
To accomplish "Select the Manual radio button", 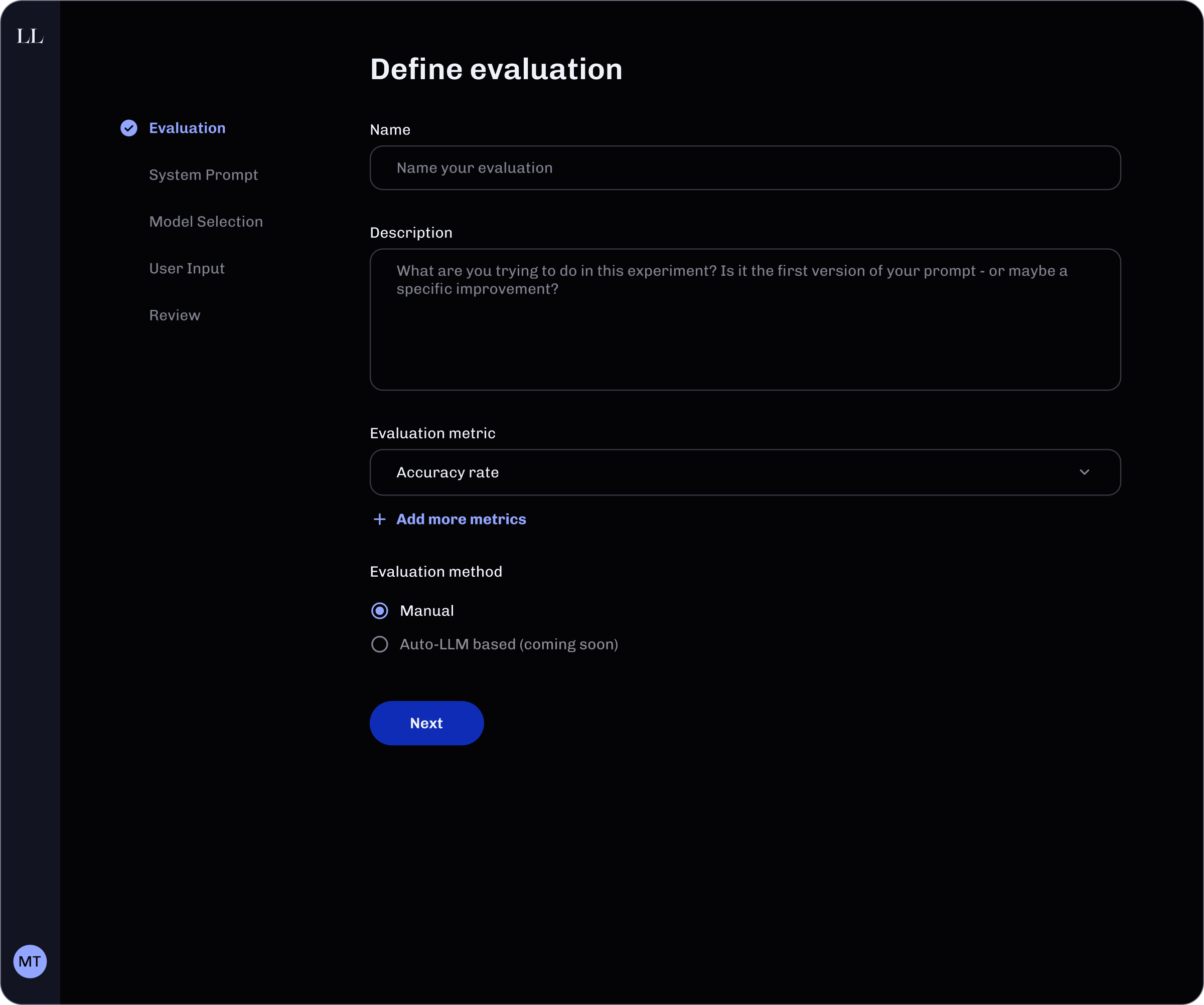I will (x=380, y=611).
